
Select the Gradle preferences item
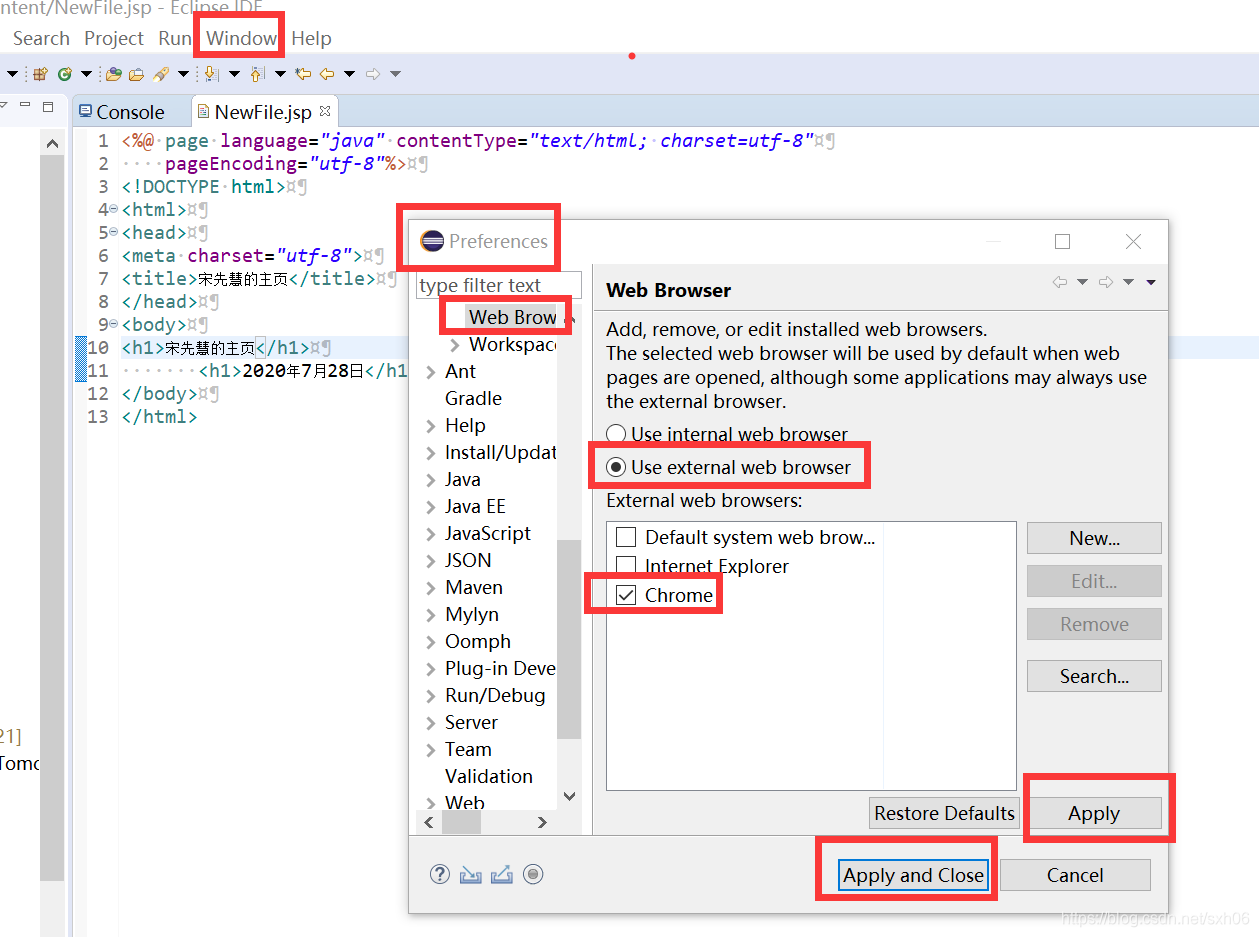473,398
